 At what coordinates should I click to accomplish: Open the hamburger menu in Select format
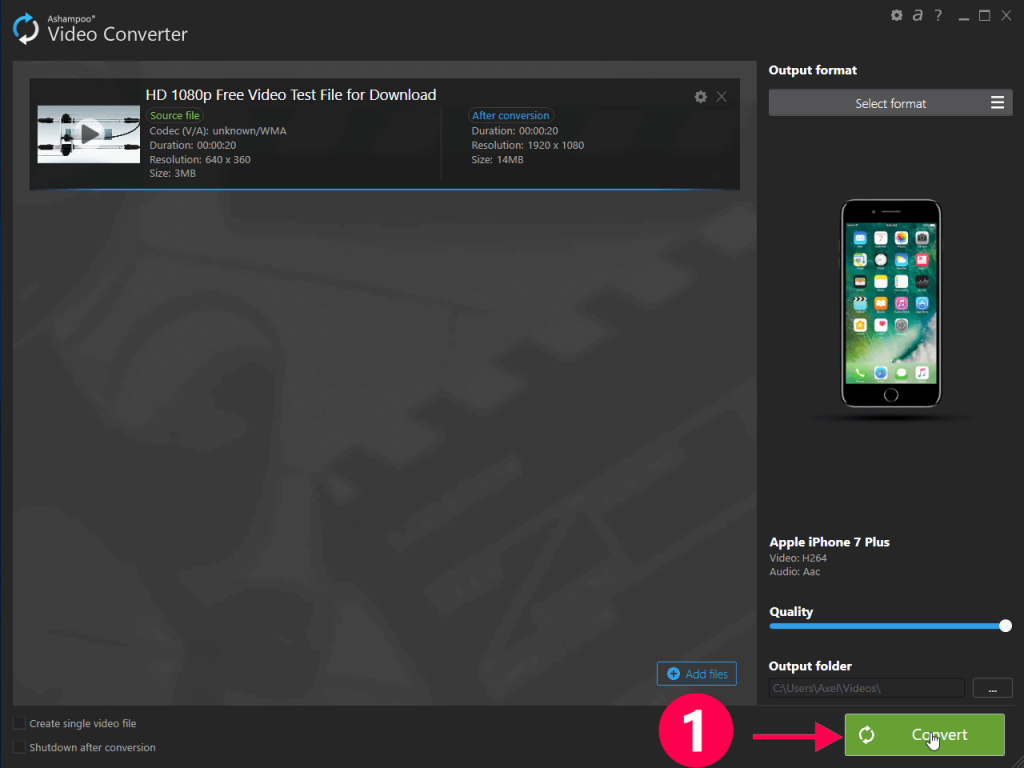point(997,103)
